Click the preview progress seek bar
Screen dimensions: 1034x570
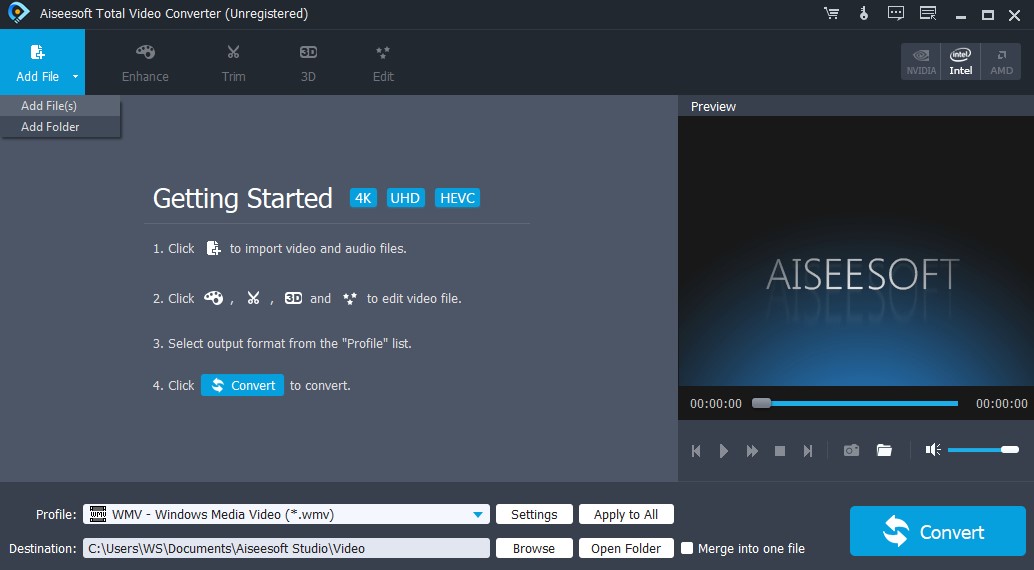coord(855,403)
